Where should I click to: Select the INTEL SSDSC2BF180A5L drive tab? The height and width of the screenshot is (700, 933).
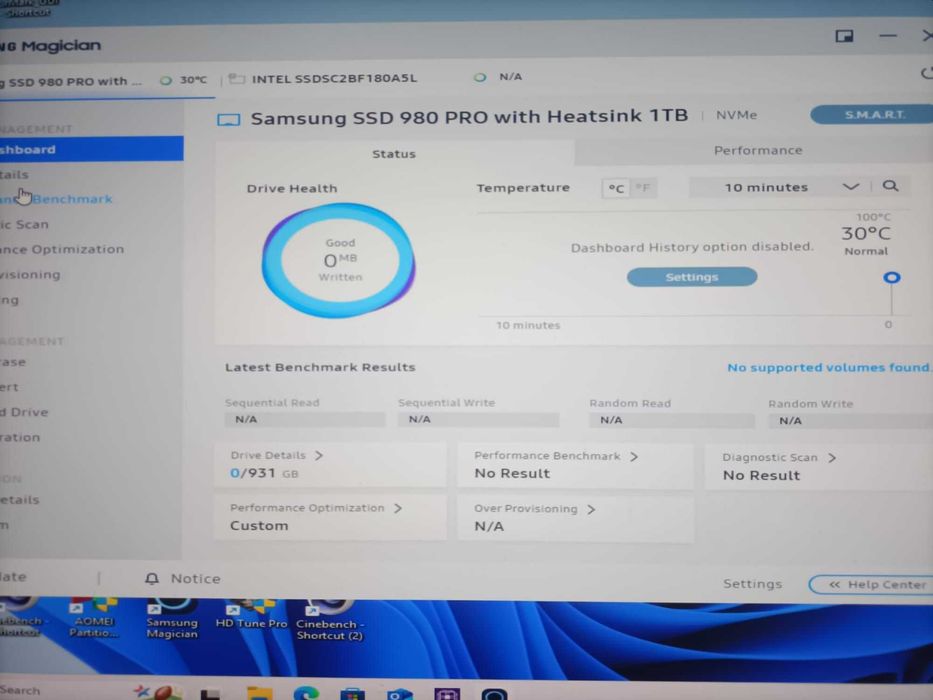334,78
